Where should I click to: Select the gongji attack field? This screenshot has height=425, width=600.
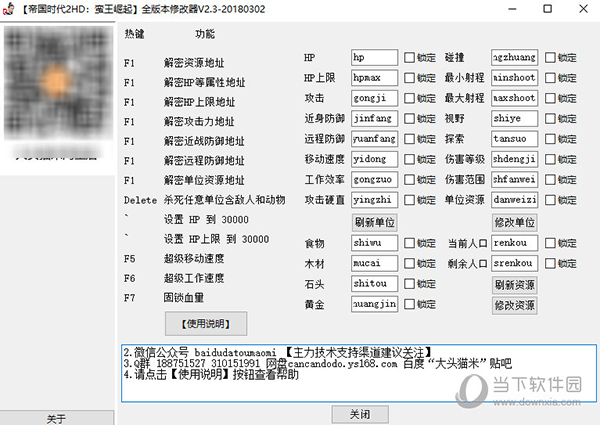[x=375, y=98]
